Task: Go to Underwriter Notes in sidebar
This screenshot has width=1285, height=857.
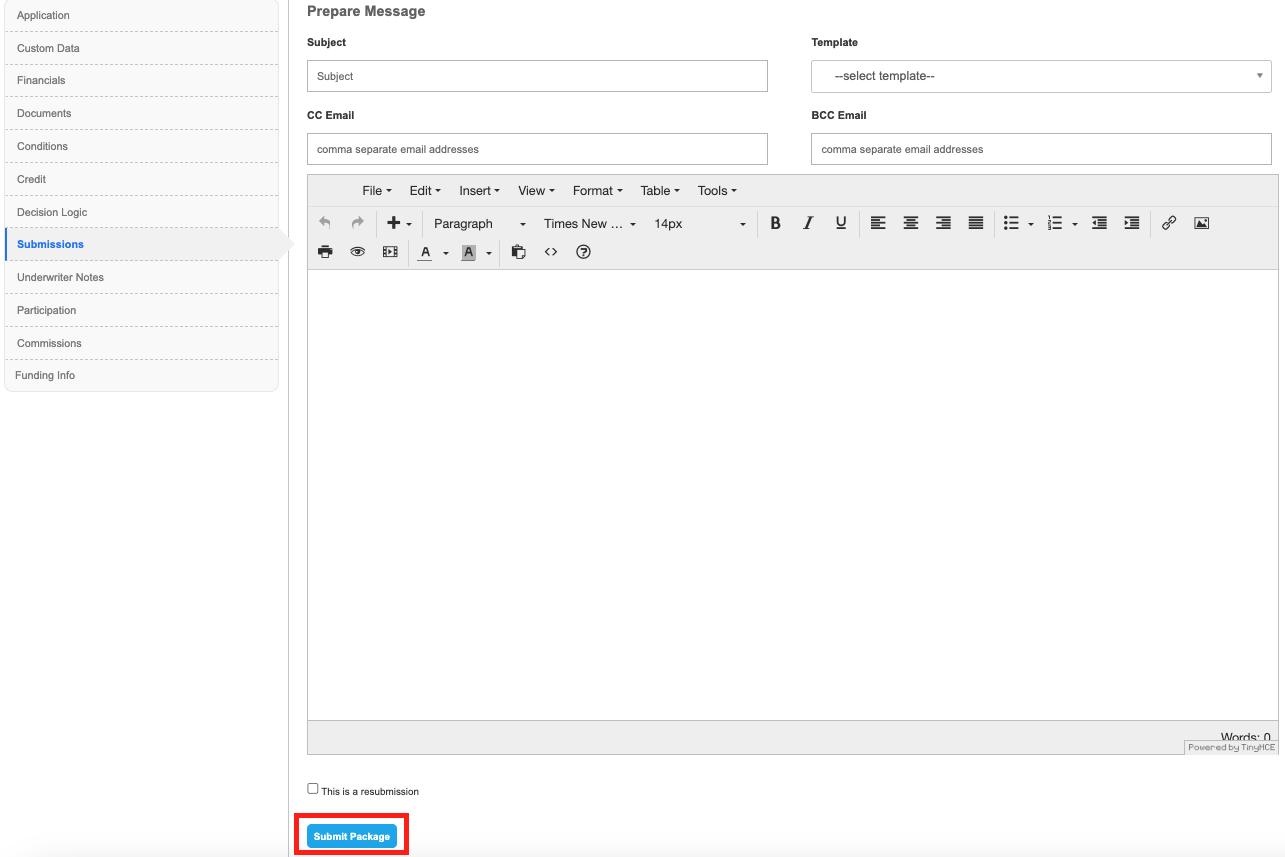Action: [142, 277]
